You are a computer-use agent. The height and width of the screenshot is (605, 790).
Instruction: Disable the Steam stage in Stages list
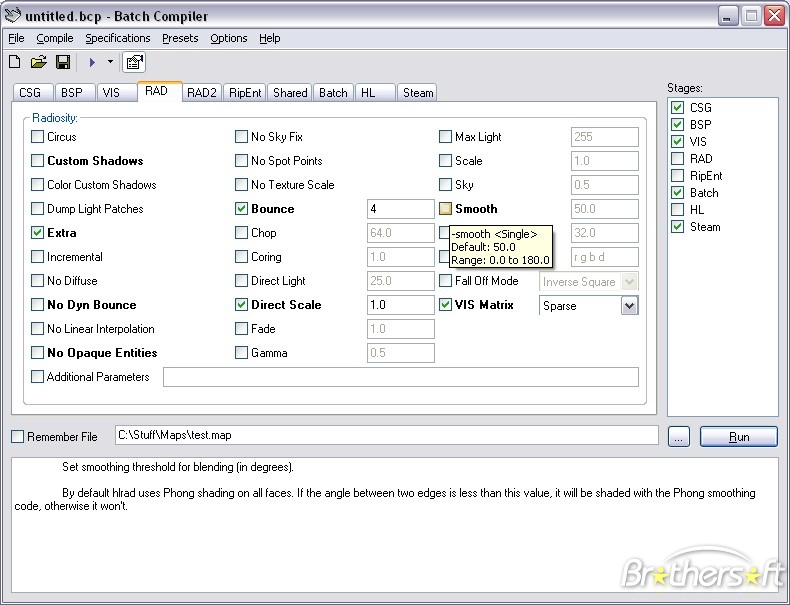point(678,227)
